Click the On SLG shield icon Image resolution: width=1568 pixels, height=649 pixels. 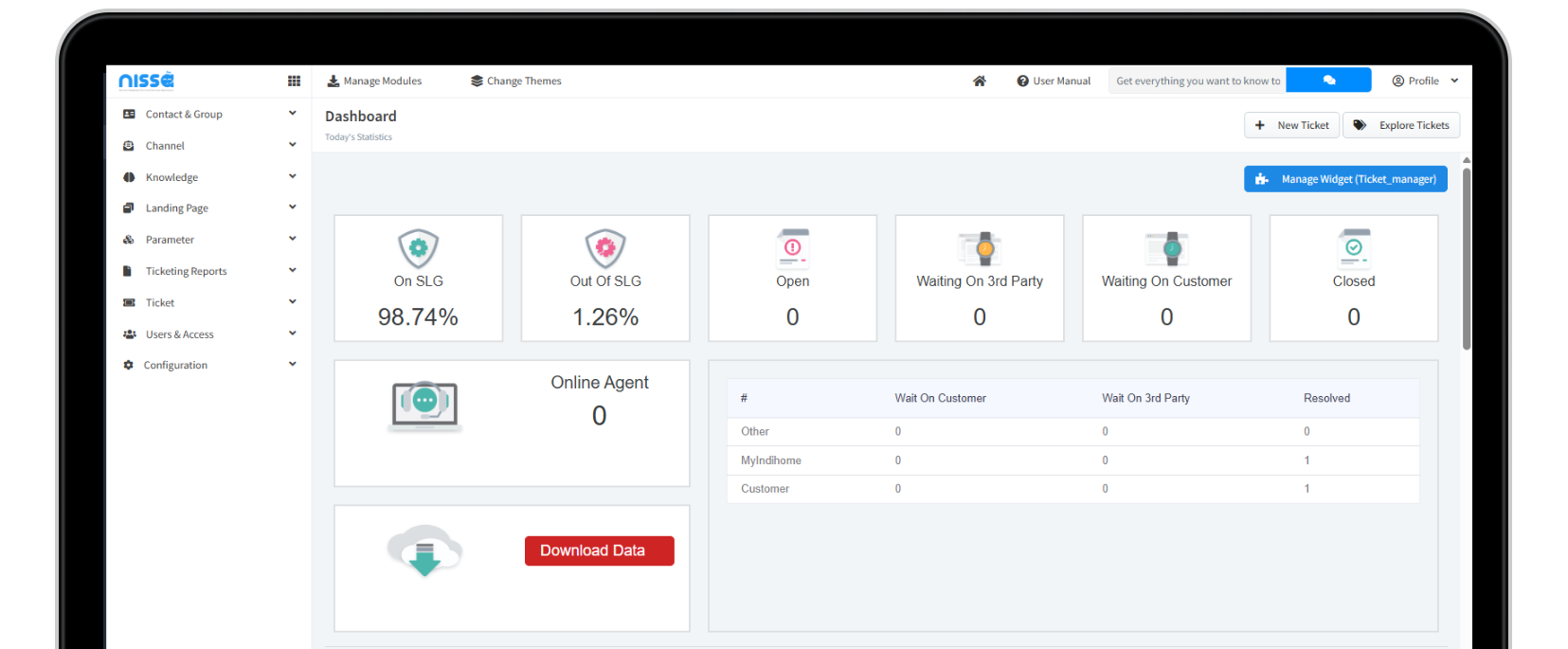click(x=418, y=248)
